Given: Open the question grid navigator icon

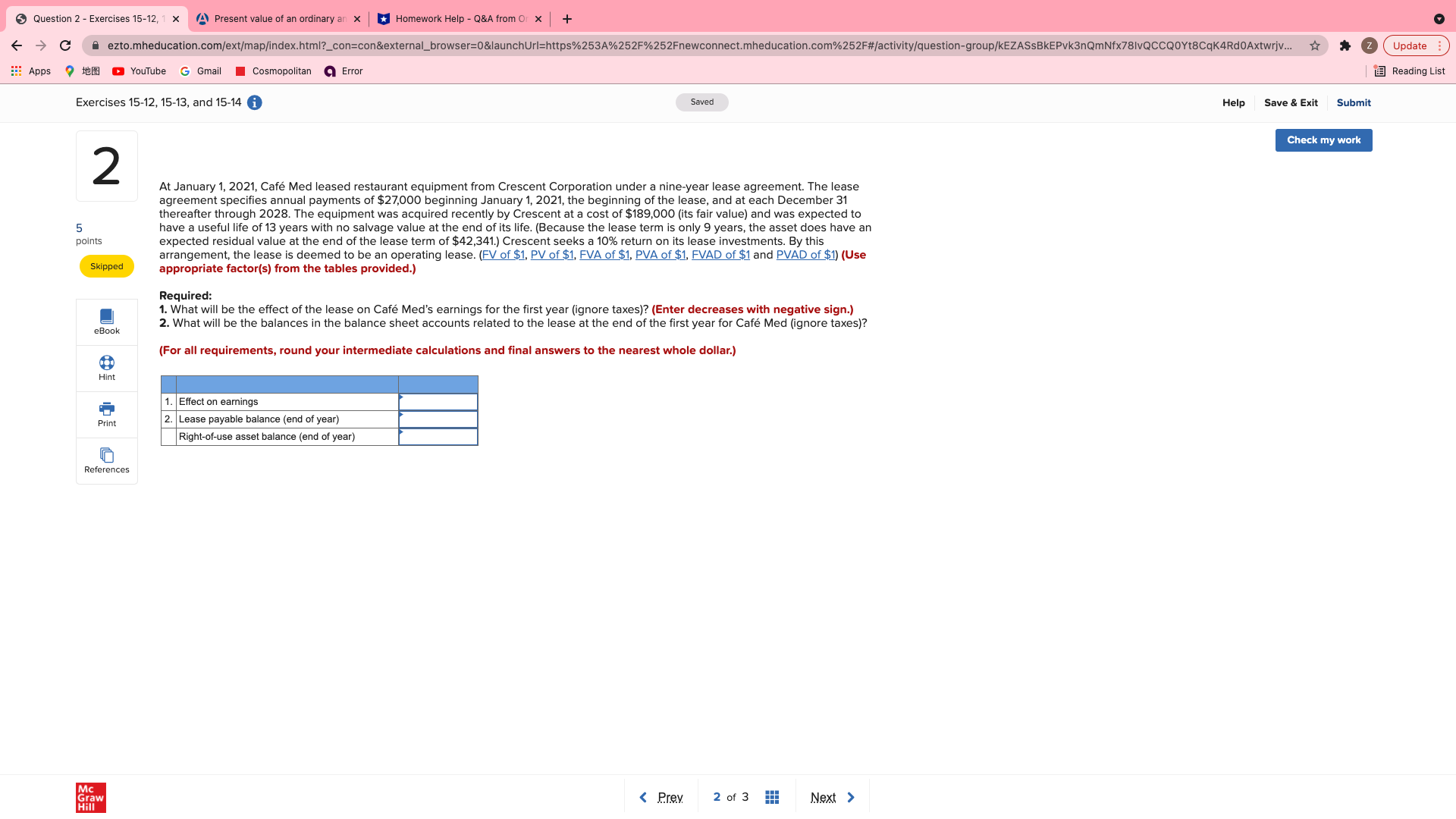Looking at the screenshot, I should 772,797.
